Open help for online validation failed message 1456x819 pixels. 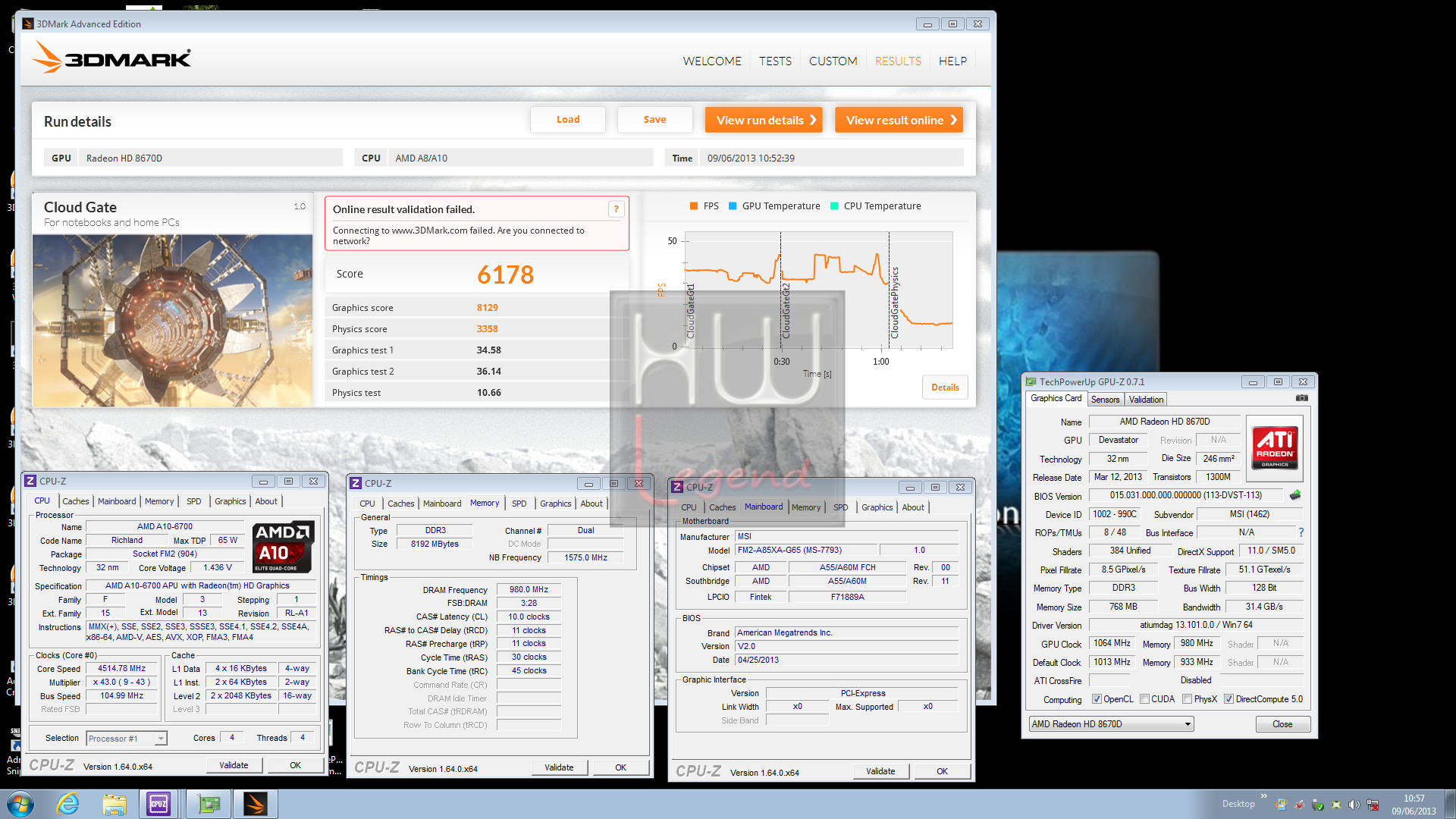click(x=616, y=209)
